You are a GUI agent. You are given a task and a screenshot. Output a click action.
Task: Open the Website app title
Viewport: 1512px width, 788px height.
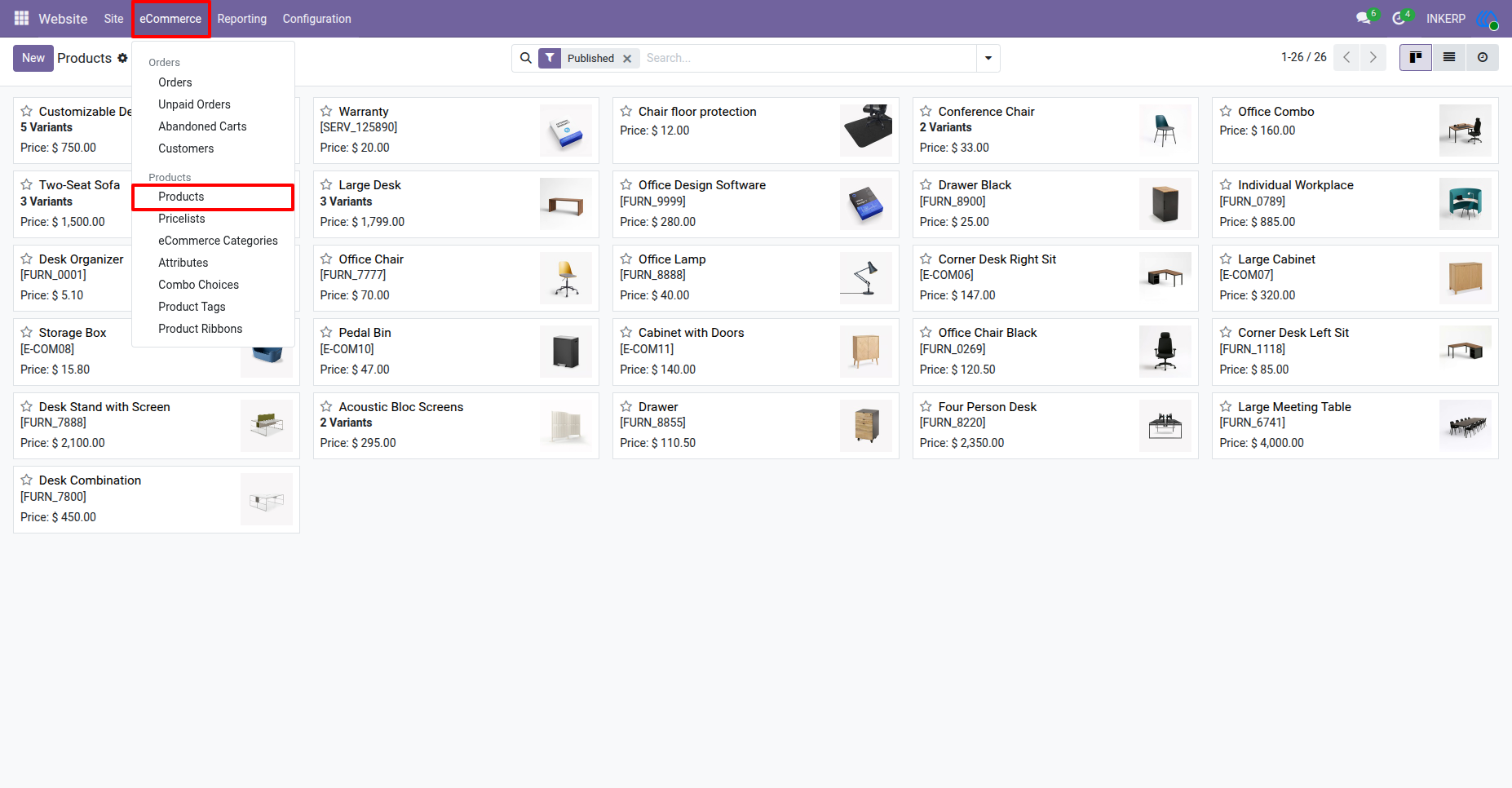point(63,19)
